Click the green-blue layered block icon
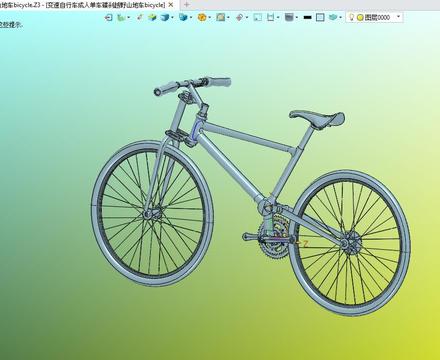Viewport: 440px width, 360px height. click(x=152, y=17)
